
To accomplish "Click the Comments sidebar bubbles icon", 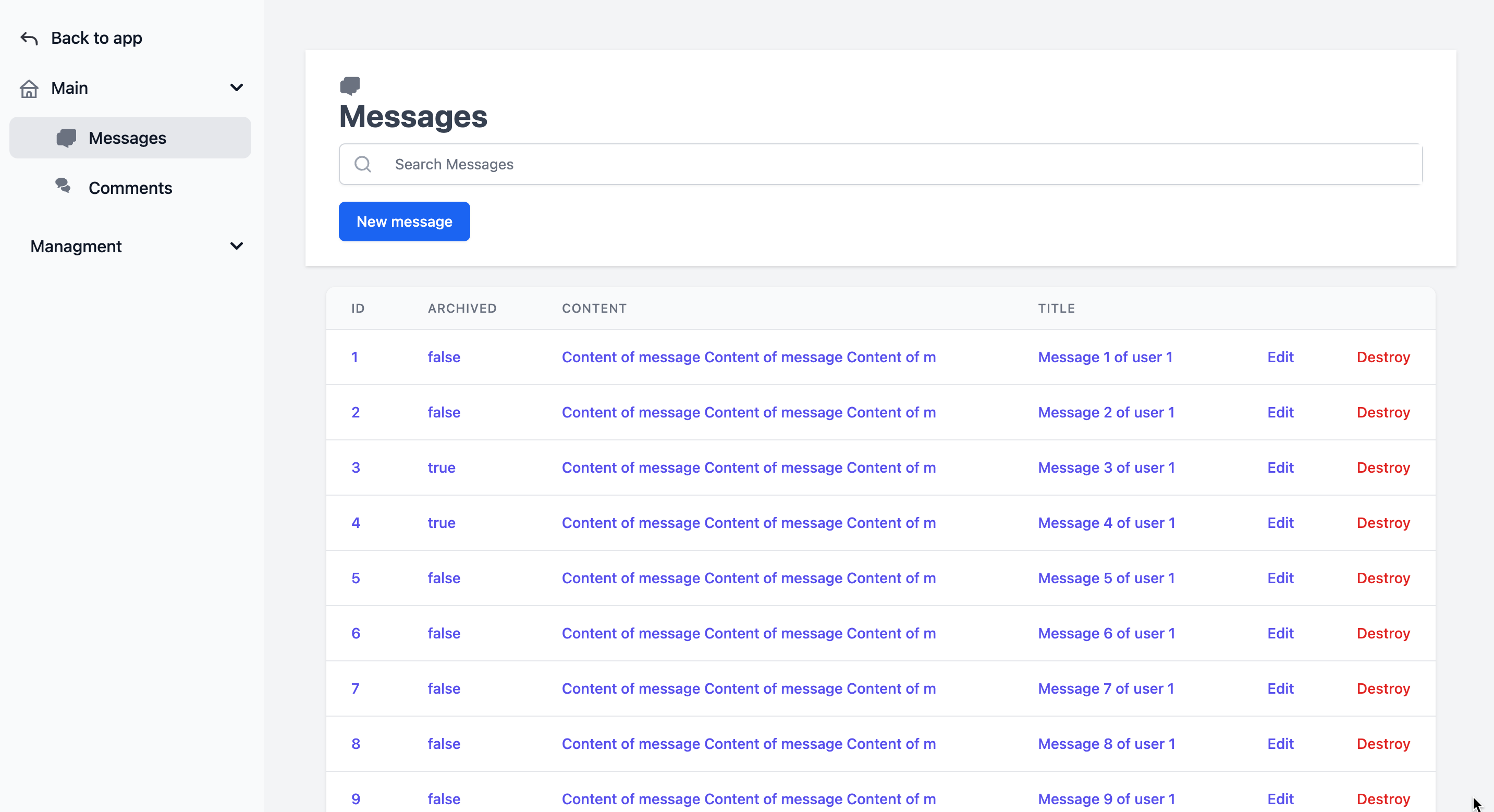I will (x=63, y=186).
